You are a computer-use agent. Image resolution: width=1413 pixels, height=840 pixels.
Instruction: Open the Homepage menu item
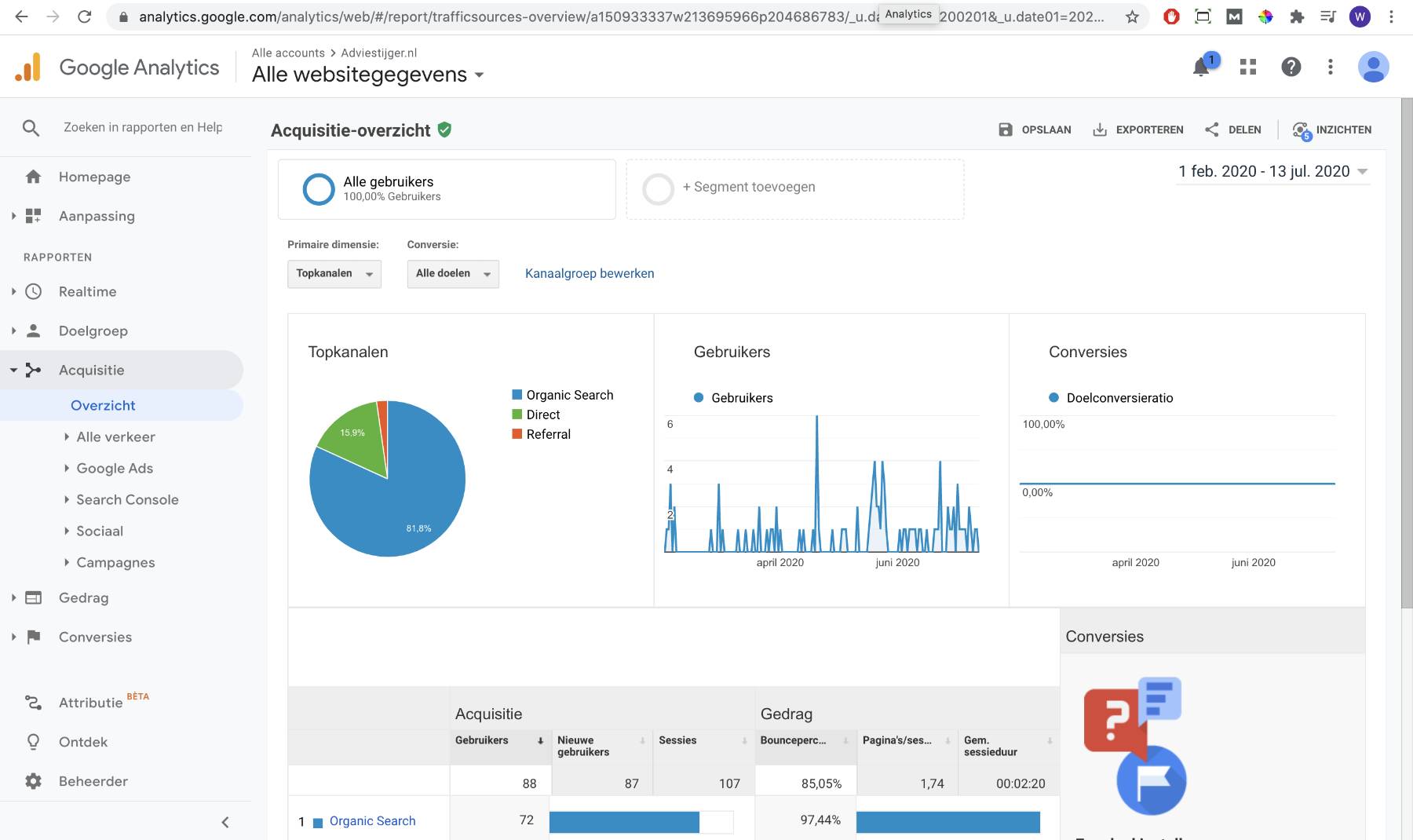click(94, 177)
